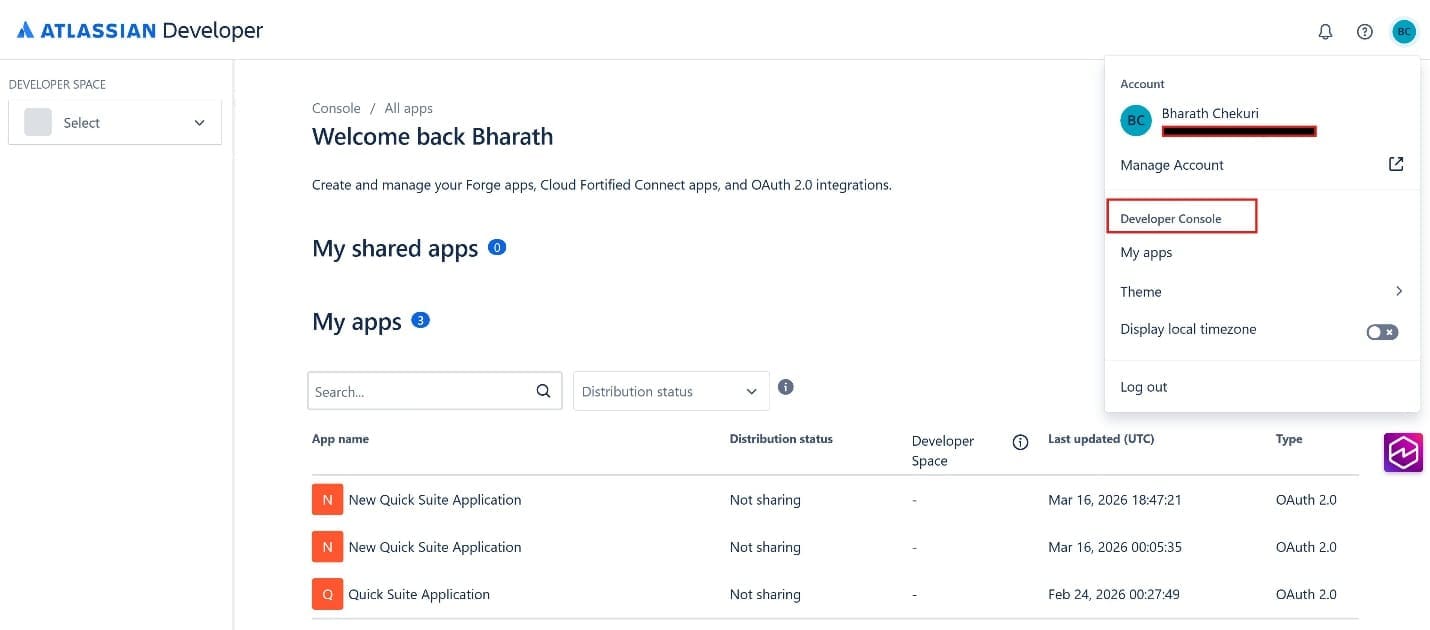Click the info icon next to Distribution status filter
Viewport: 1430px width, 630px height.
[786, 387]
